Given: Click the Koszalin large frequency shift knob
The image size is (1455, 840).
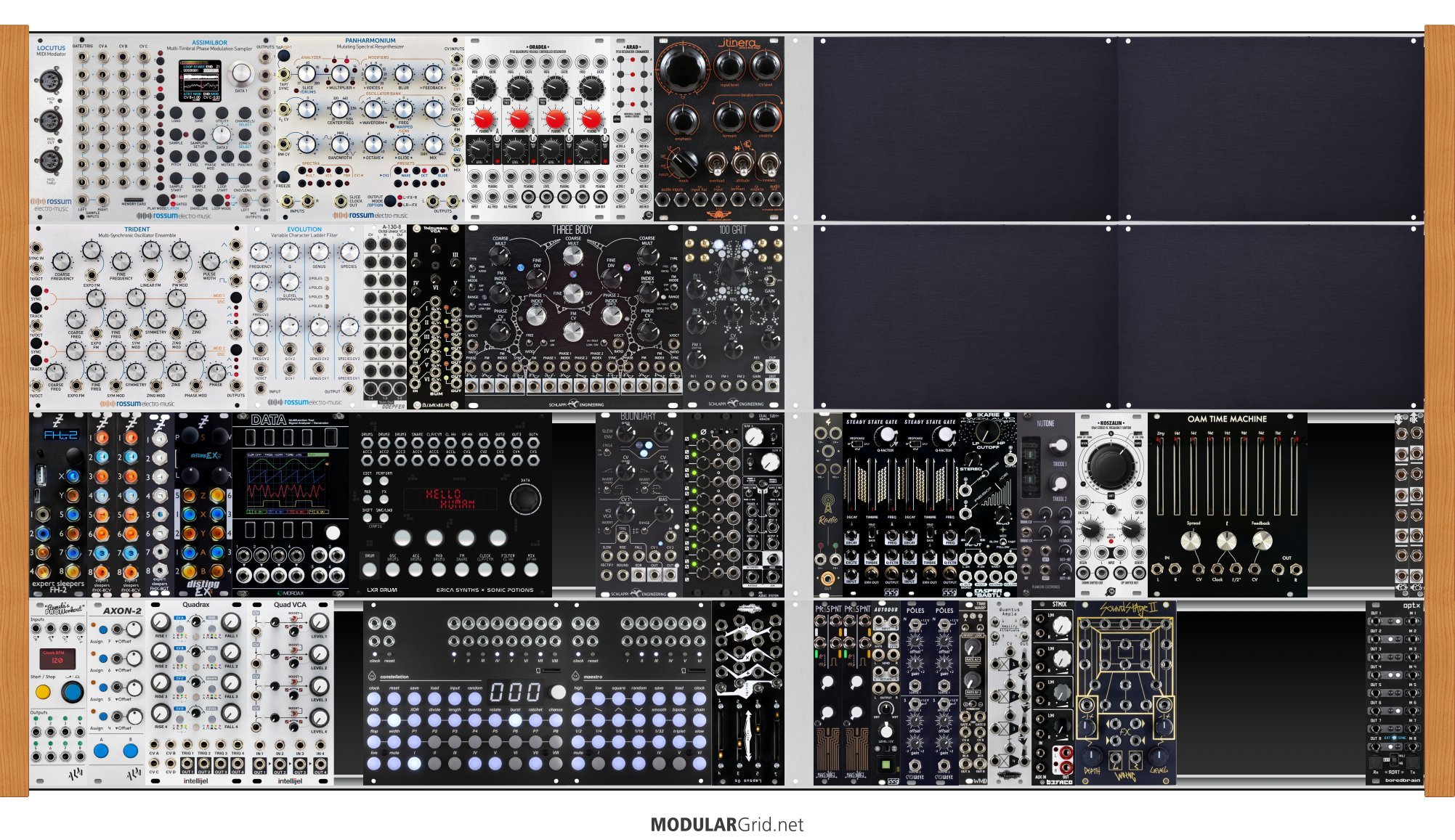Looking at the screenshot, I should pyautogui.click(x=1110, y=466).
